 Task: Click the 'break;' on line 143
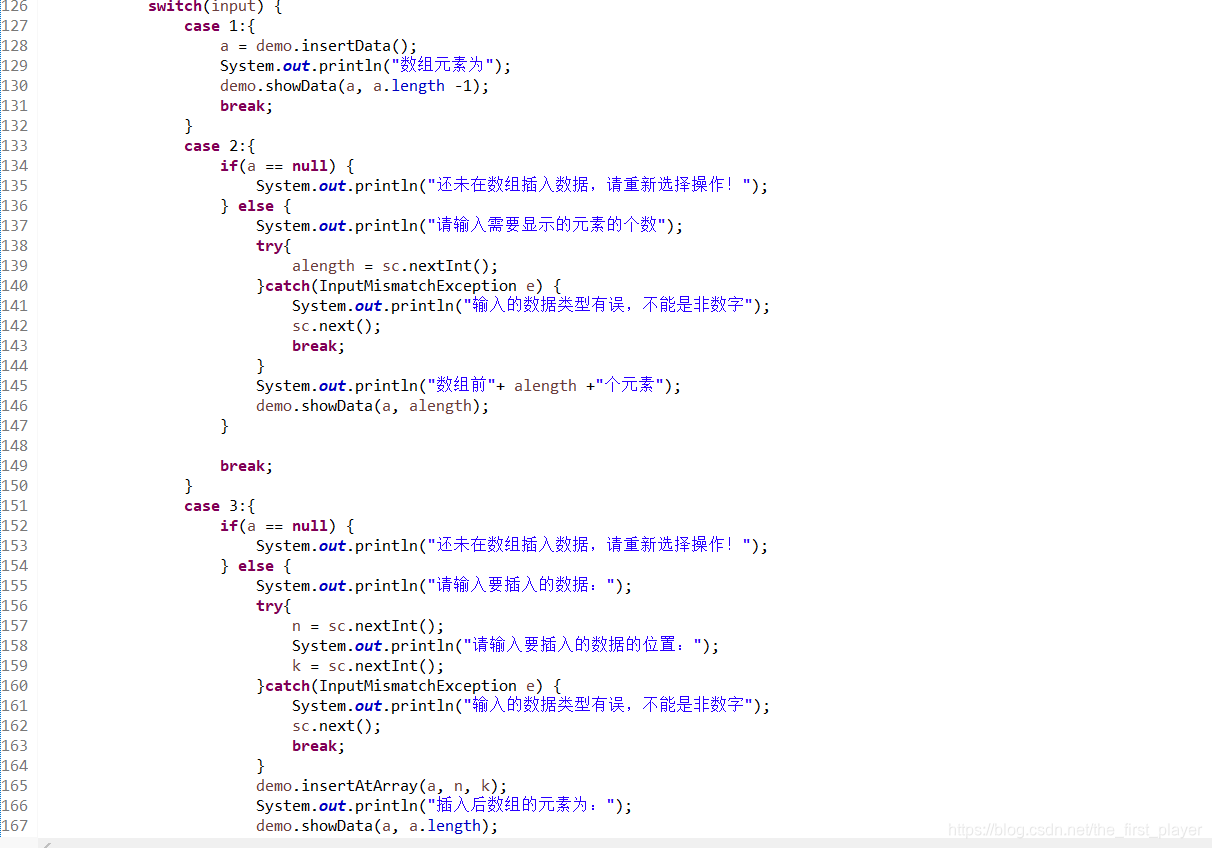click(318, 346)
